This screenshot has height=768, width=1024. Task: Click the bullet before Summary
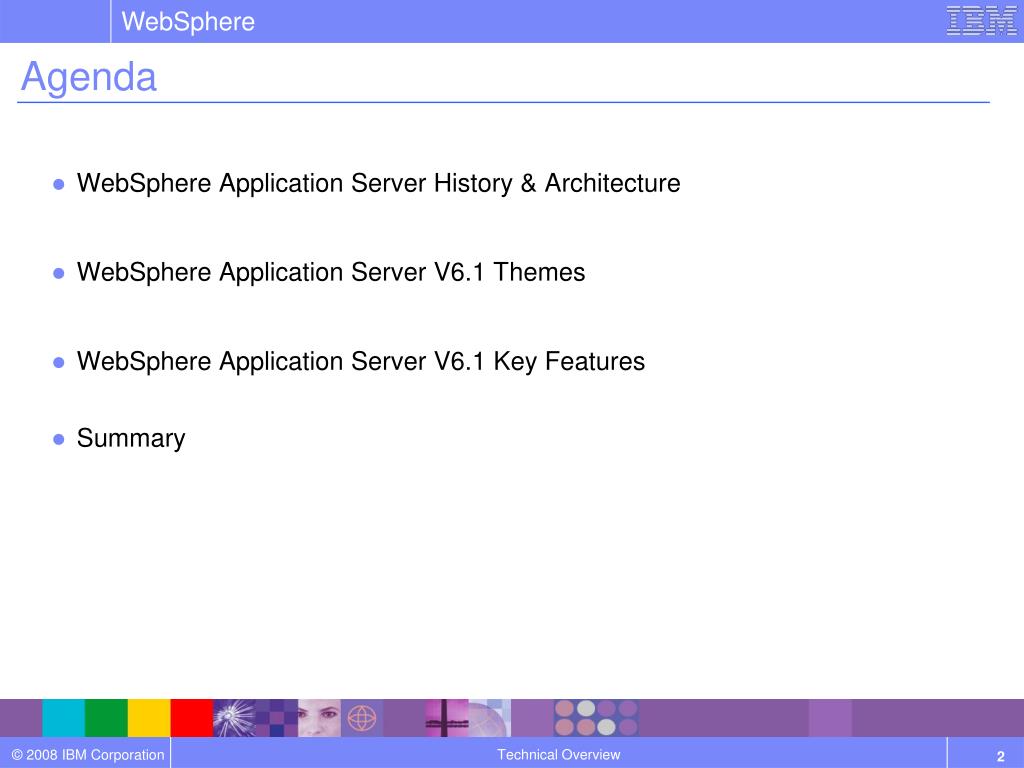[59, 439]
